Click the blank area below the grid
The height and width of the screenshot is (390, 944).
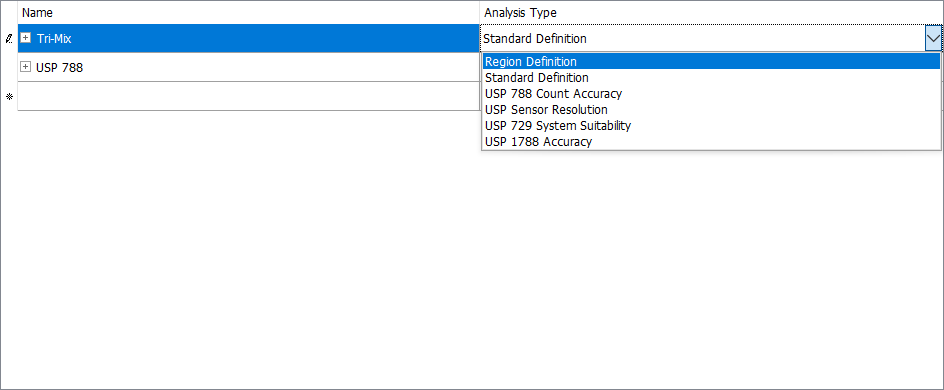coord(471,265)
